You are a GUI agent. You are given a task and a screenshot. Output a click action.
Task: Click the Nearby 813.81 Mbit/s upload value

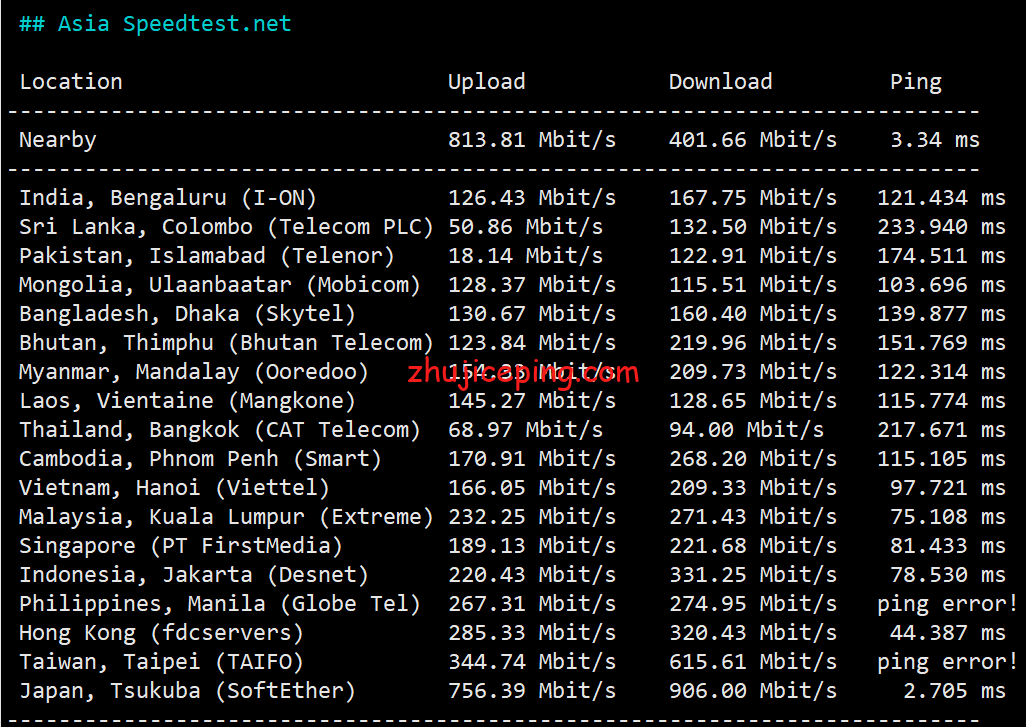click(532, 140)
